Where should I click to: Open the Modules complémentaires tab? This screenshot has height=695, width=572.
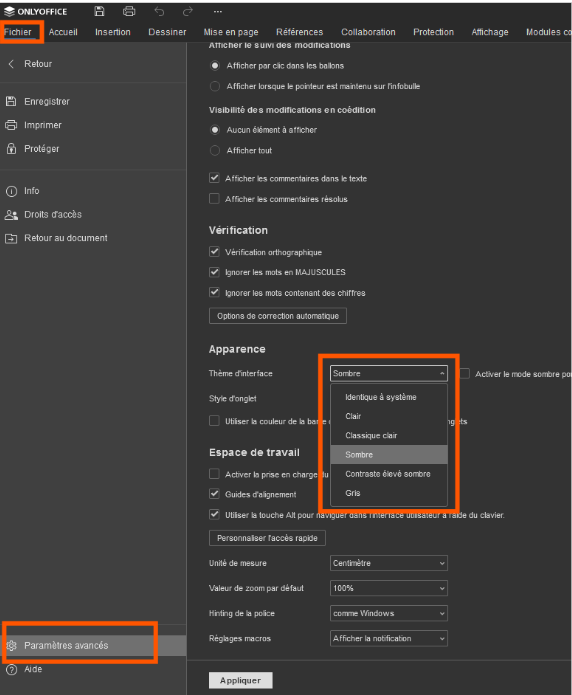pyautogui.click(x=548, y=32)
